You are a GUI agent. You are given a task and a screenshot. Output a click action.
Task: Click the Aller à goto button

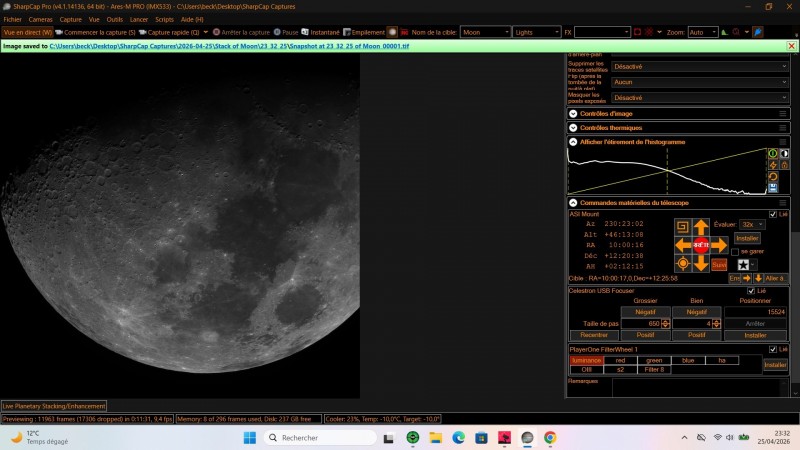(774, 278)
